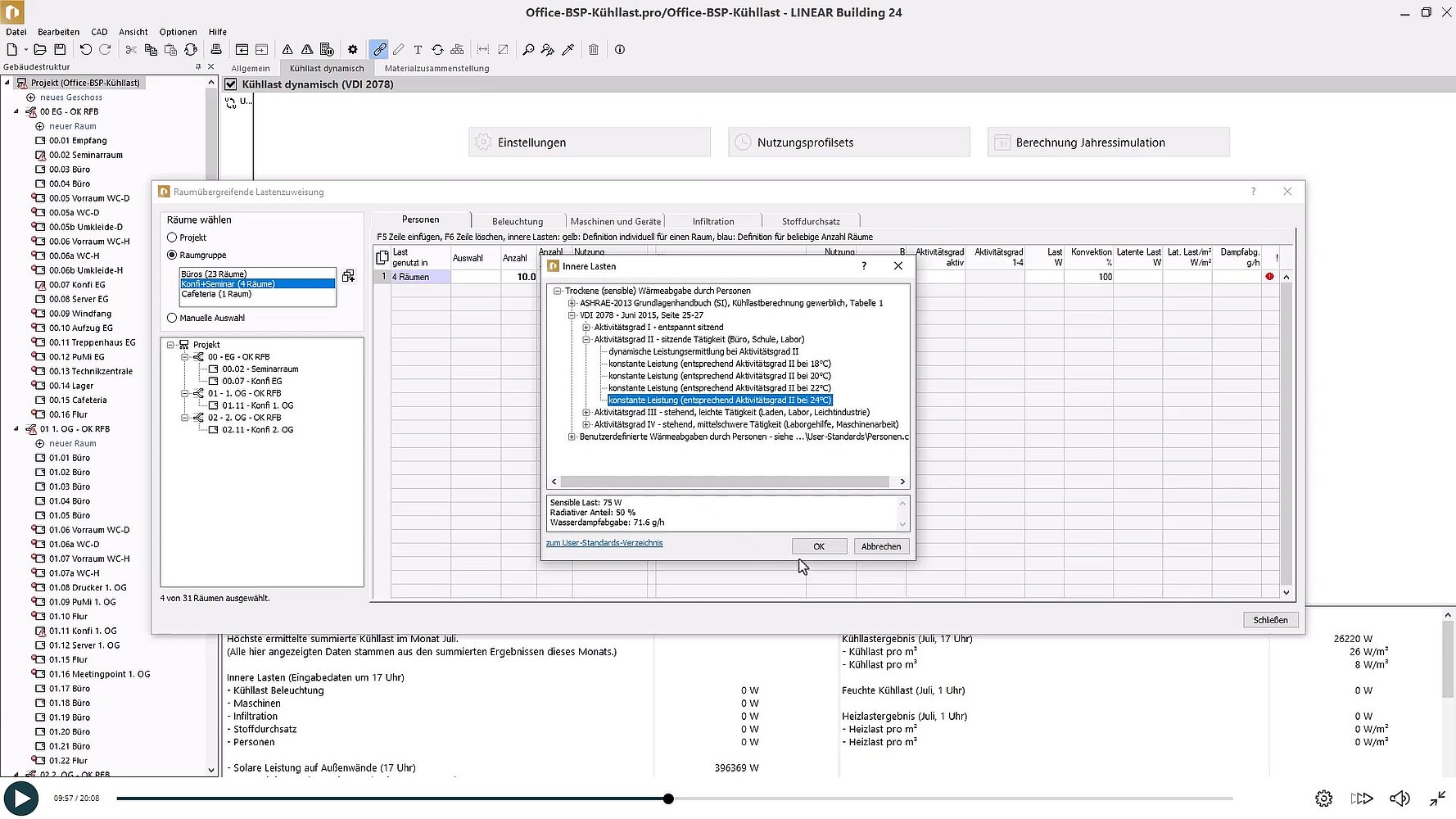Open the settings gear toolbar icon
Viewport: 1456px width, 819px height.
[x=353, y=50]
